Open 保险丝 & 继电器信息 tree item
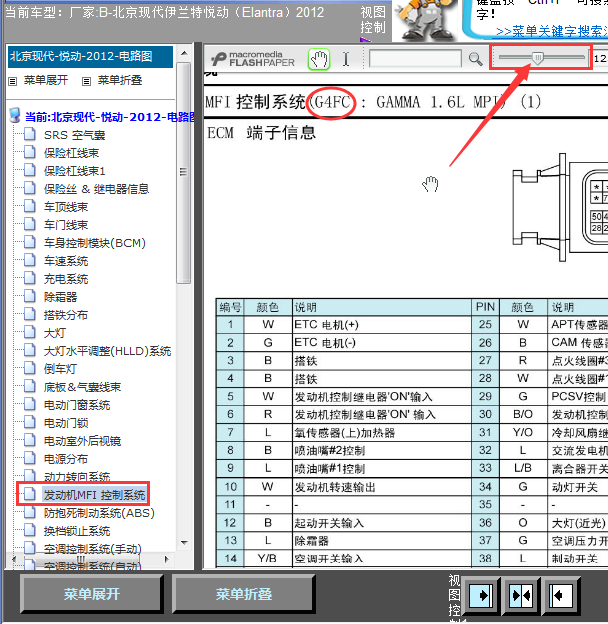This screenshot has width=608, height=624. 96,189
